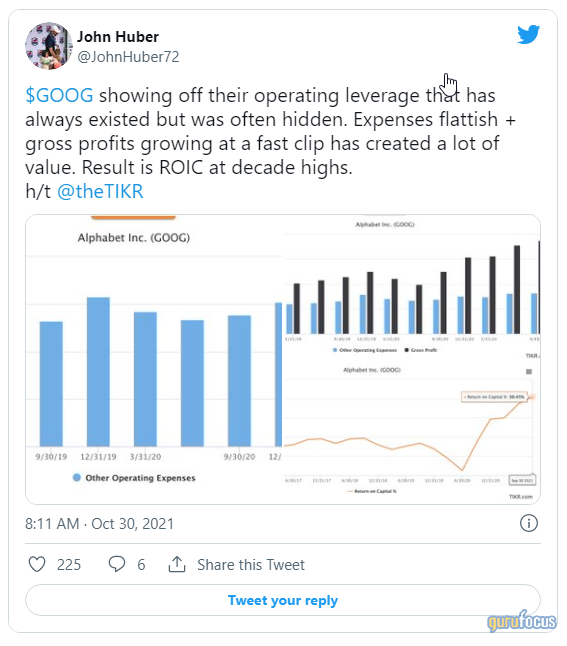Toggle Other Operating Expenses legend in left chart

(x=134, y=478)
